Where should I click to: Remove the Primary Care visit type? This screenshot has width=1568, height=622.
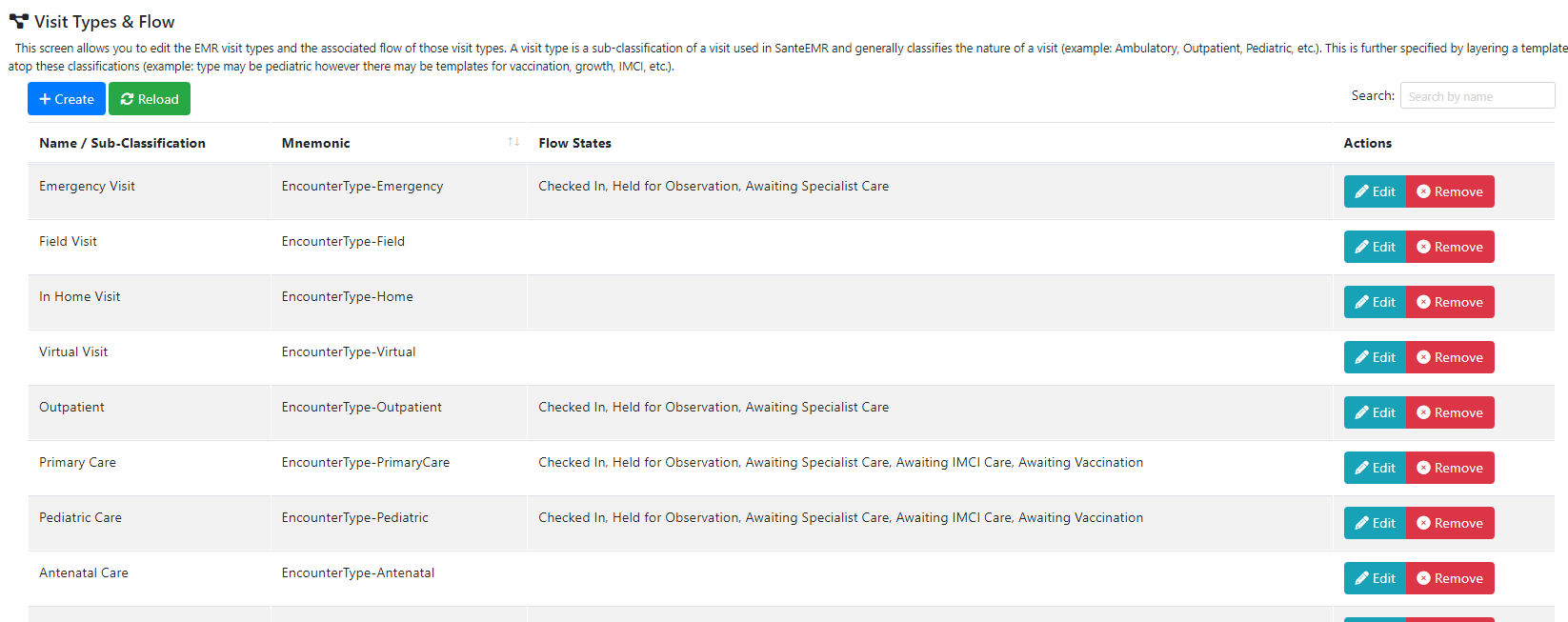click(x=1449, y=468)
